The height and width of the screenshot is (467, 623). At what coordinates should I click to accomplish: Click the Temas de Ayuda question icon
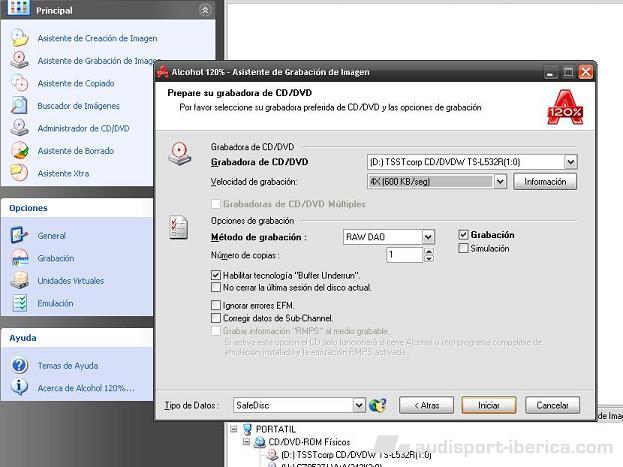(19, 365)
